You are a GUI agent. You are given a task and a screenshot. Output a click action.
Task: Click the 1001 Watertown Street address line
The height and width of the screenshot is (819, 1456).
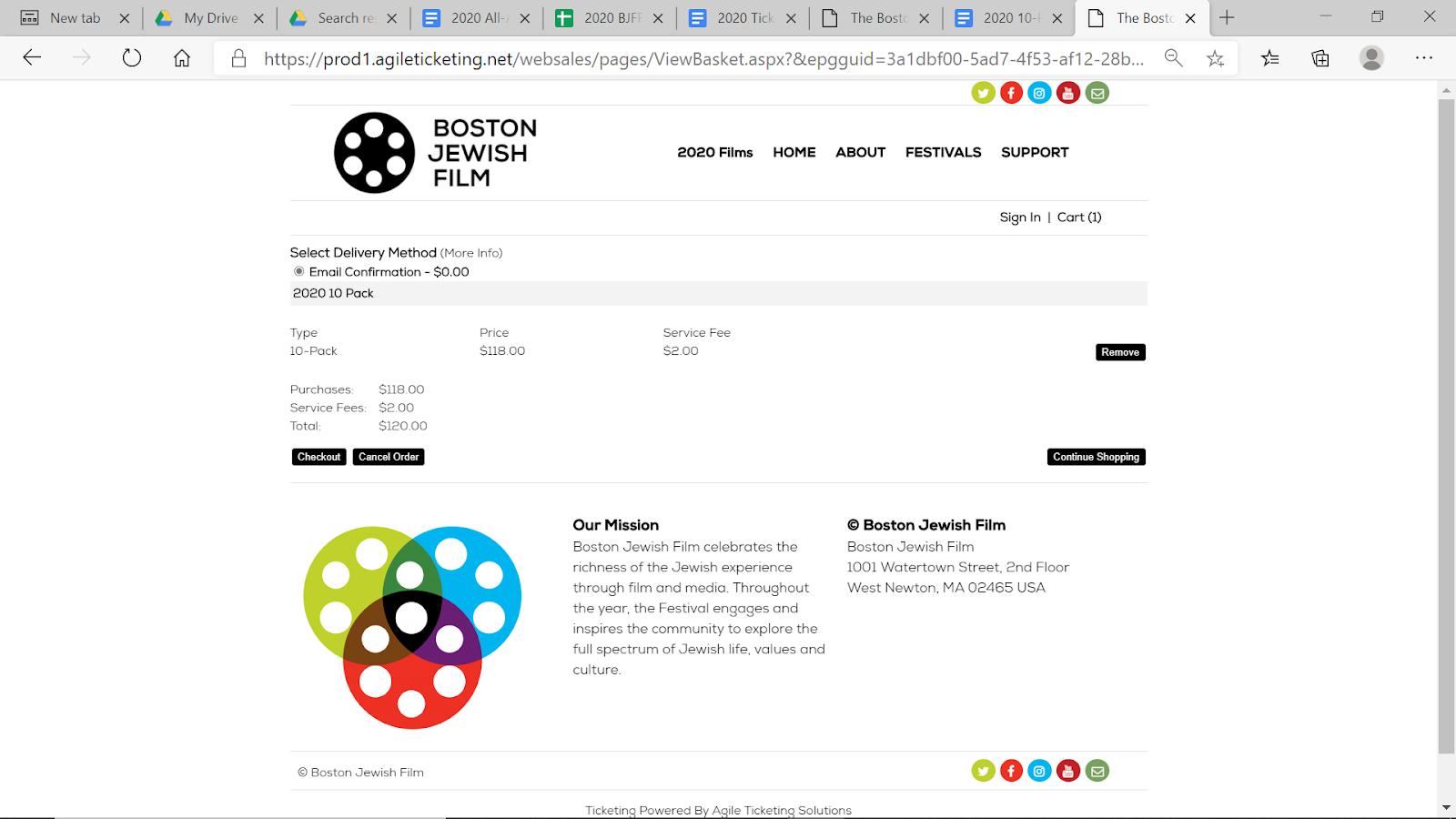click(958, 567)
